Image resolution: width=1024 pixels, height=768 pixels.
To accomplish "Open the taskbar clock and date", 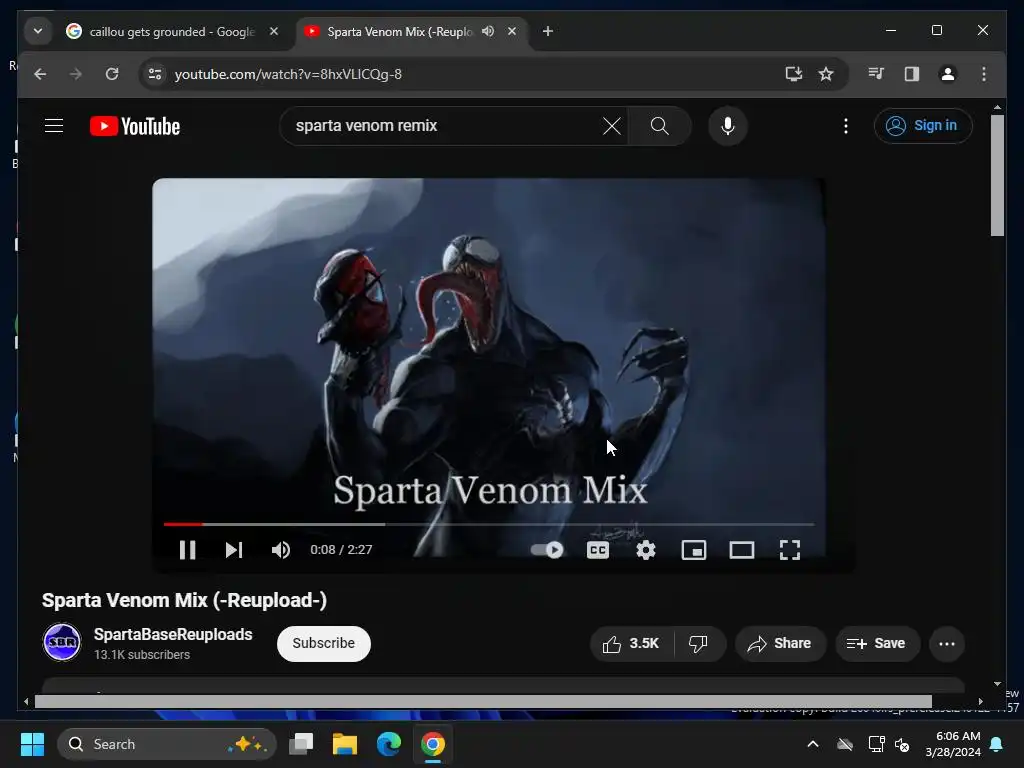I will [953, 744].
